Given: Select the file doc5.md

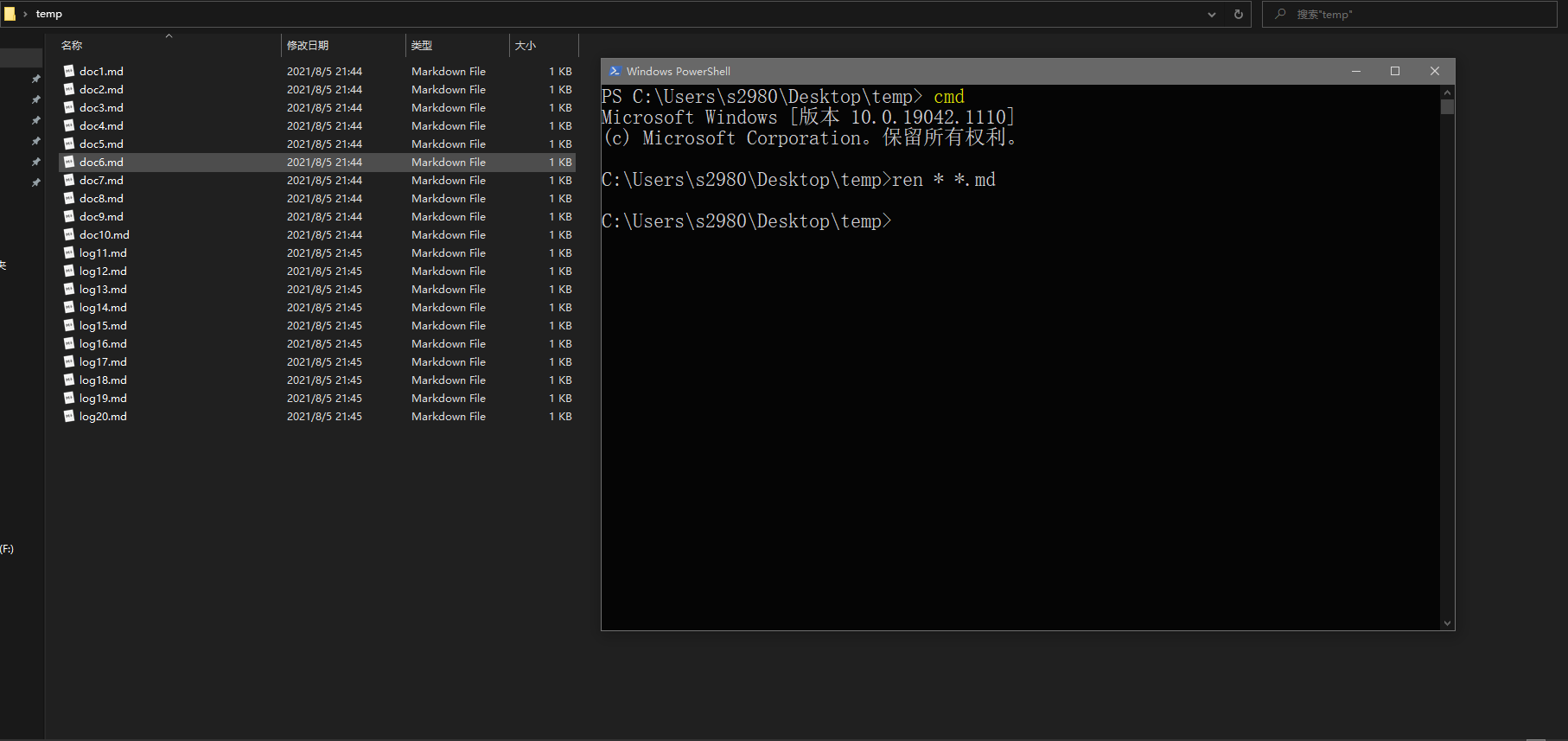Looking at the screenshot, I should pos(101,144).
